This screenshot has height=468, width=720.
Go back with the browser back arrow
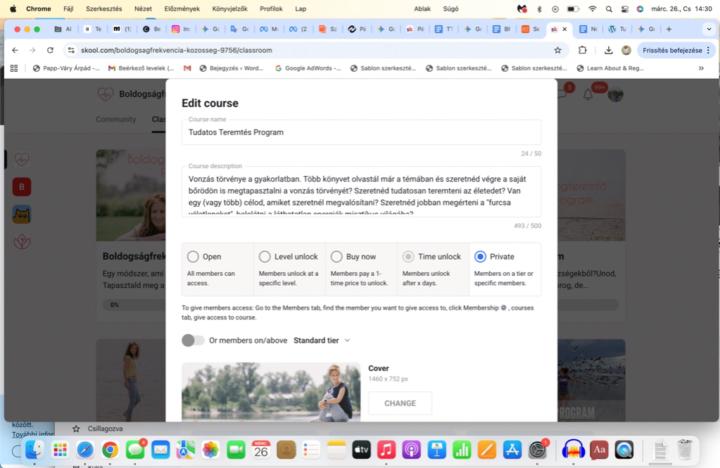[15, 50]
